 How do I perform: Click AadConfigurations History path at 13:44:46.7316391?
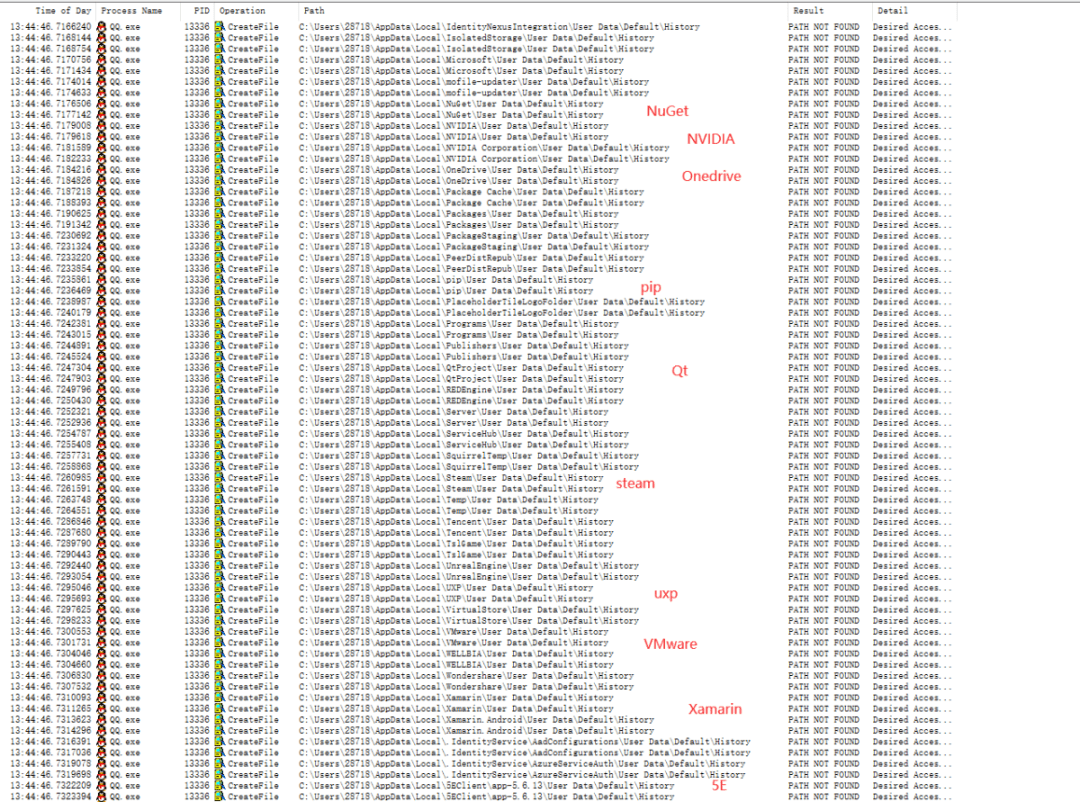525,742
